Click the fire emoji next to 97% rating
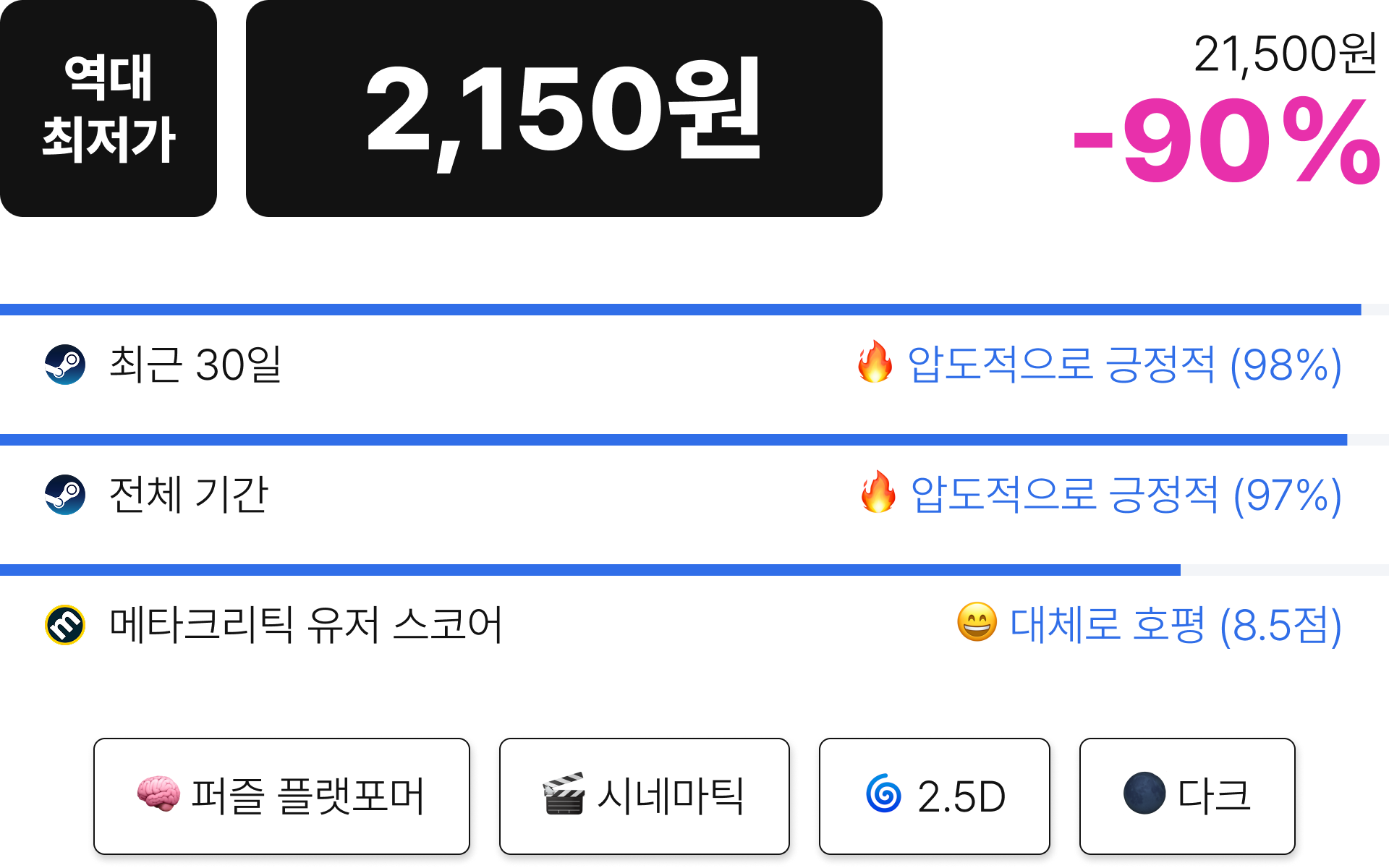This screenshot has width=1389, height=868. [878, 492]
